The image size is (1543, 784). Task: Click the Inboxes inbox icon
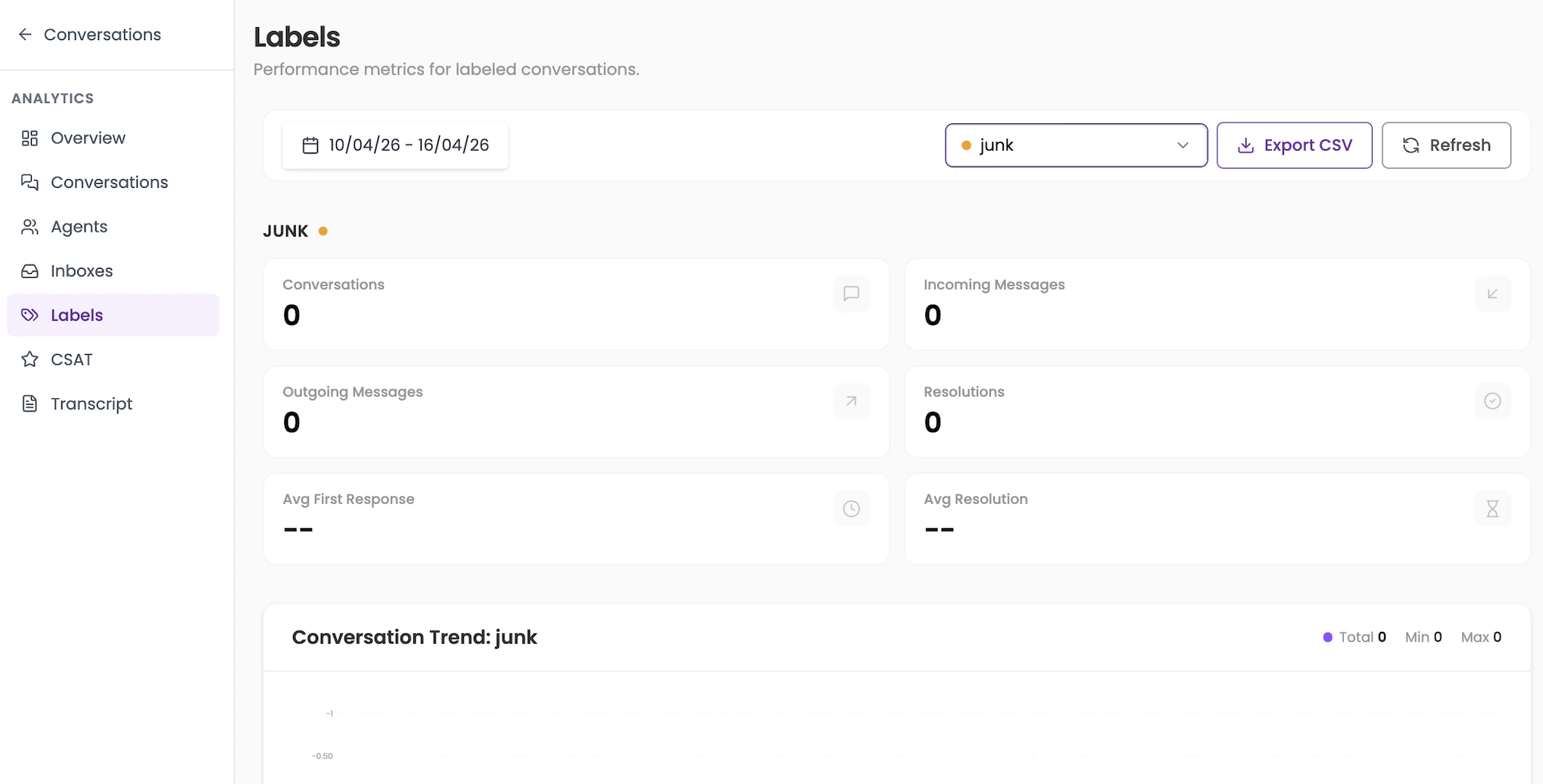(30, 270)
